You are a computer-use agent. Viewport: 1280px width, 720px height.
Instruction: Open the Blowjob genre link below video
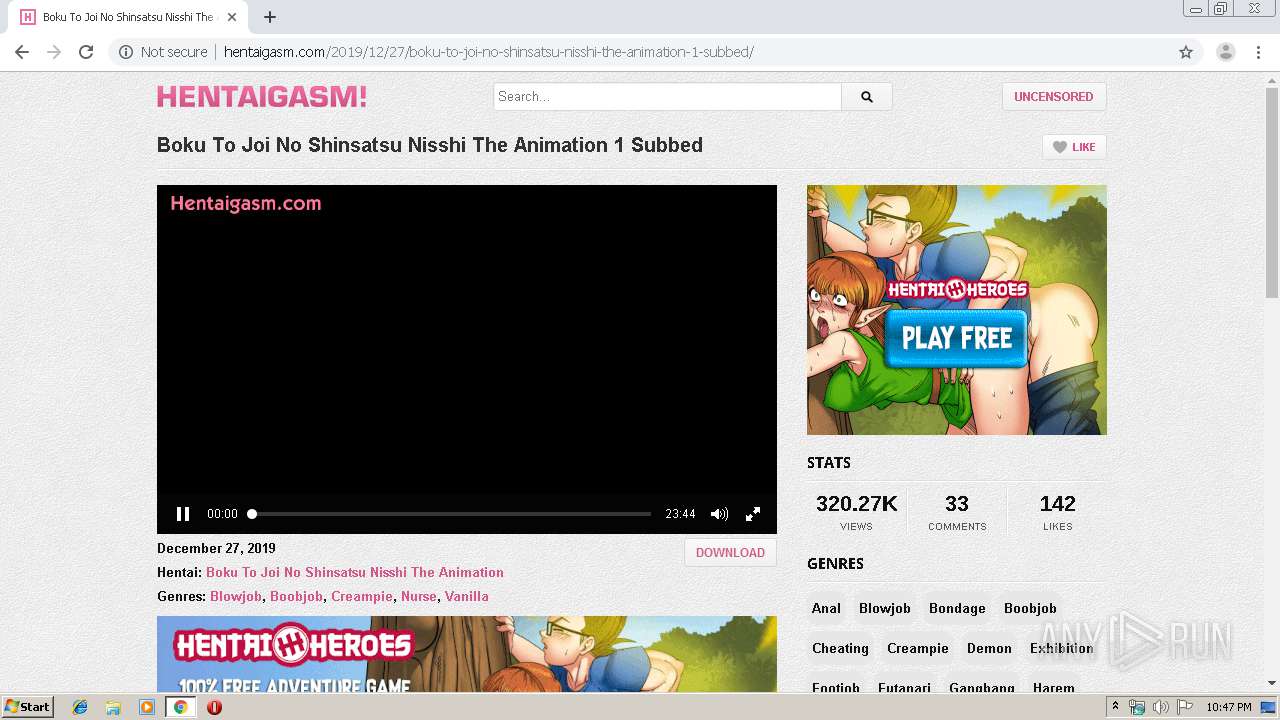(236, 596)
